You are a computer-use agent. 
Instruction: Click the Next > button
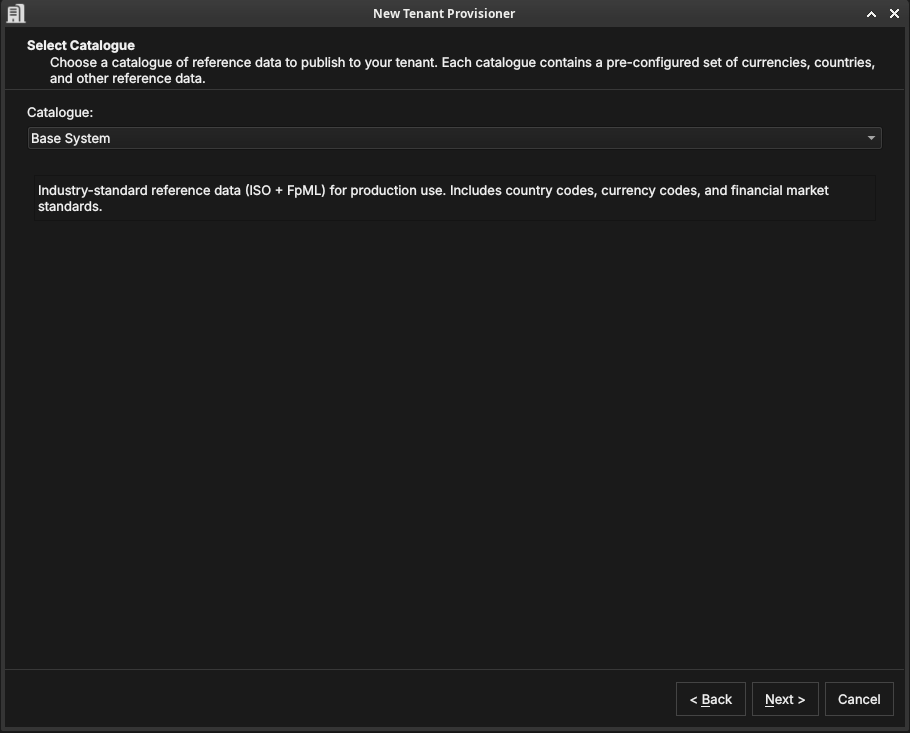tap(785, 699)
